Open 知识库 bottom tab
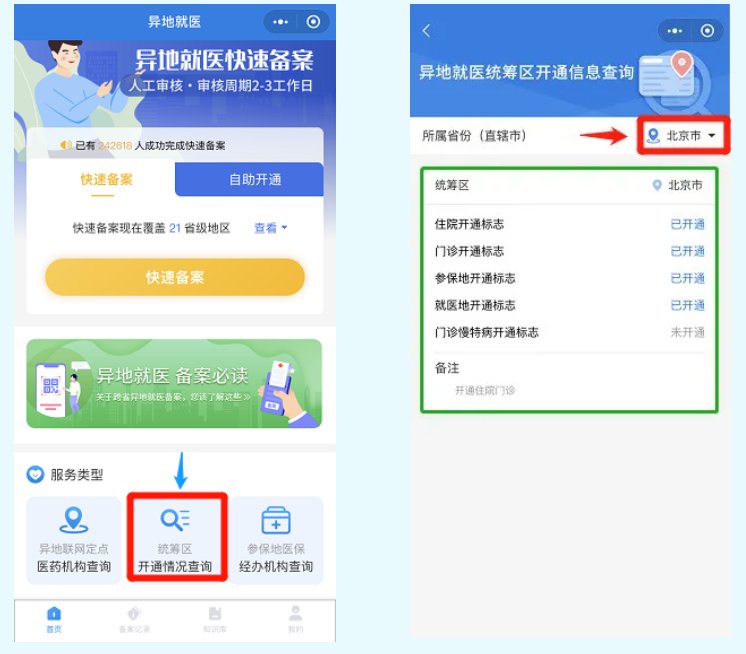This screenshot has width=746, height=654. (x=215, y=620)
